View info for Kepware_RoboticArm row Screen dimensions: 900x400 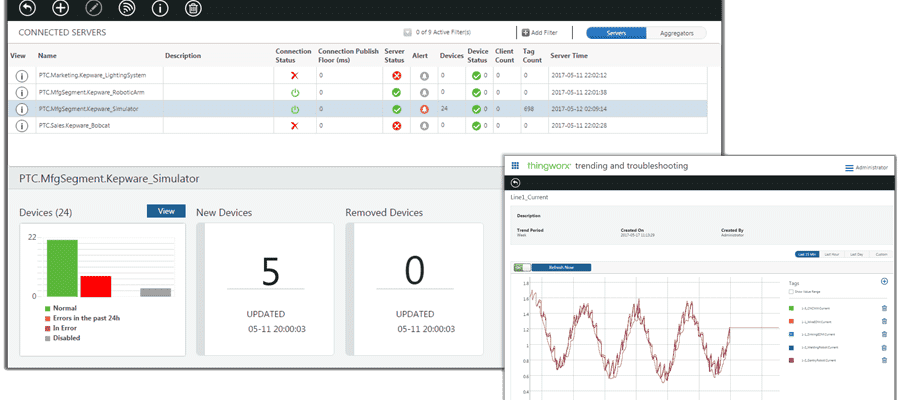tap(21, 92)
